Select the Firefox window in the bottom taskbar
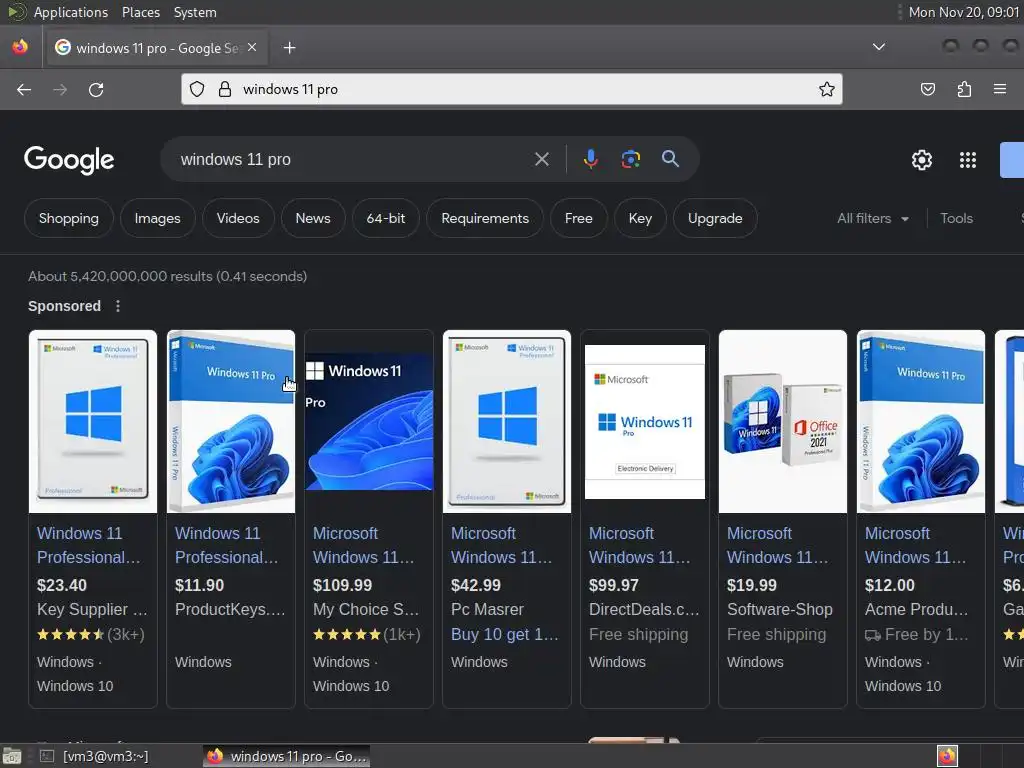1024x768 pixels. [x=287, y=756]
